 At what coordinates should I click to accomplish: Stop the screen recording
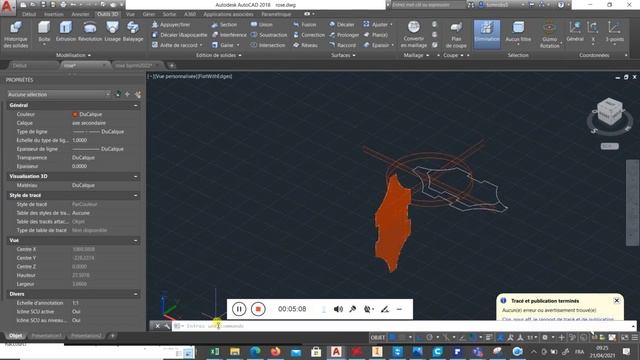coord(258,309)
